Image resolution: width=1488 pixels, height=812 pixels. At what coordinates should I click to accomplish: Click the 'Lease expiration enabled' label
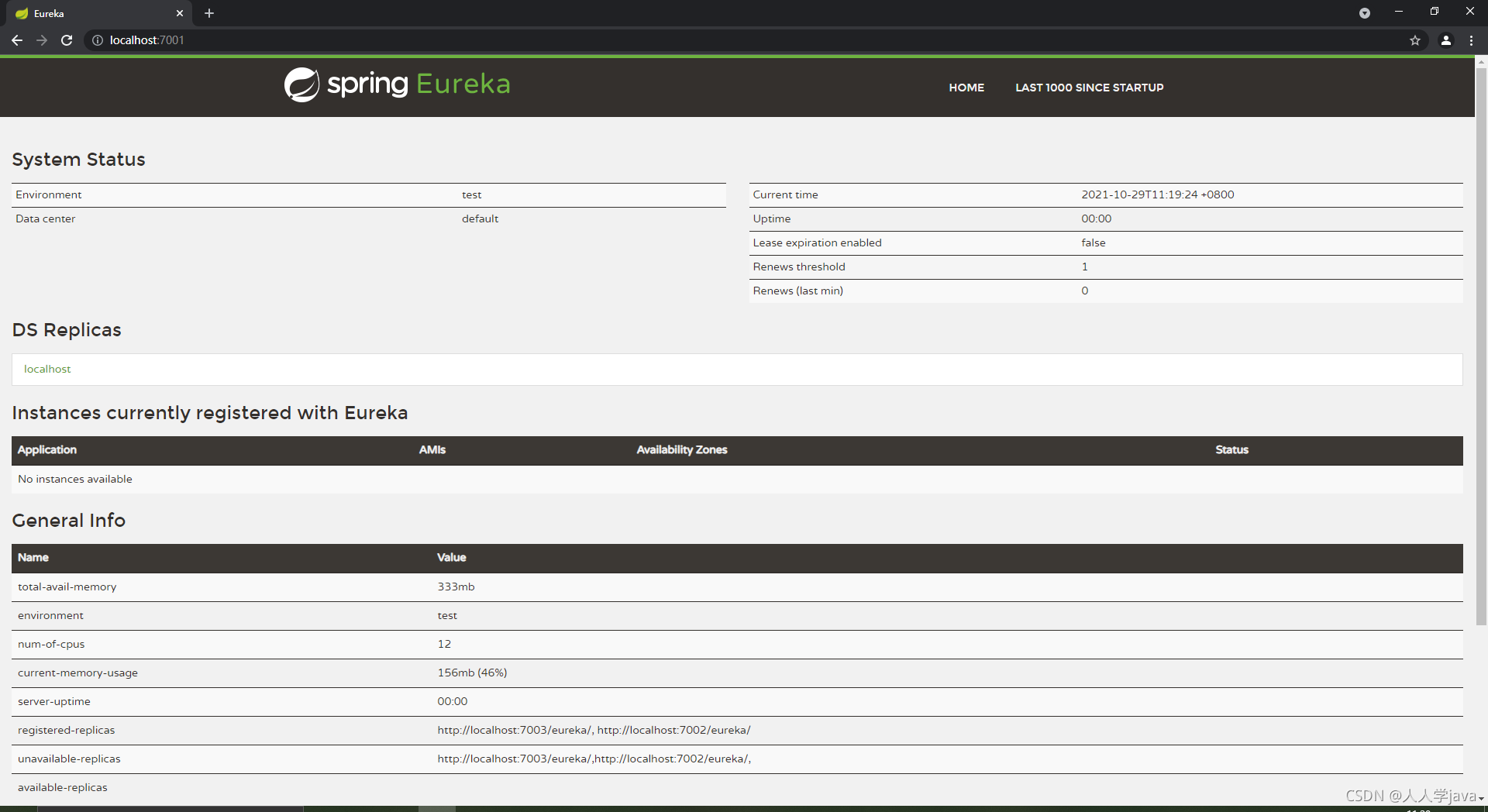coord(817,243)
